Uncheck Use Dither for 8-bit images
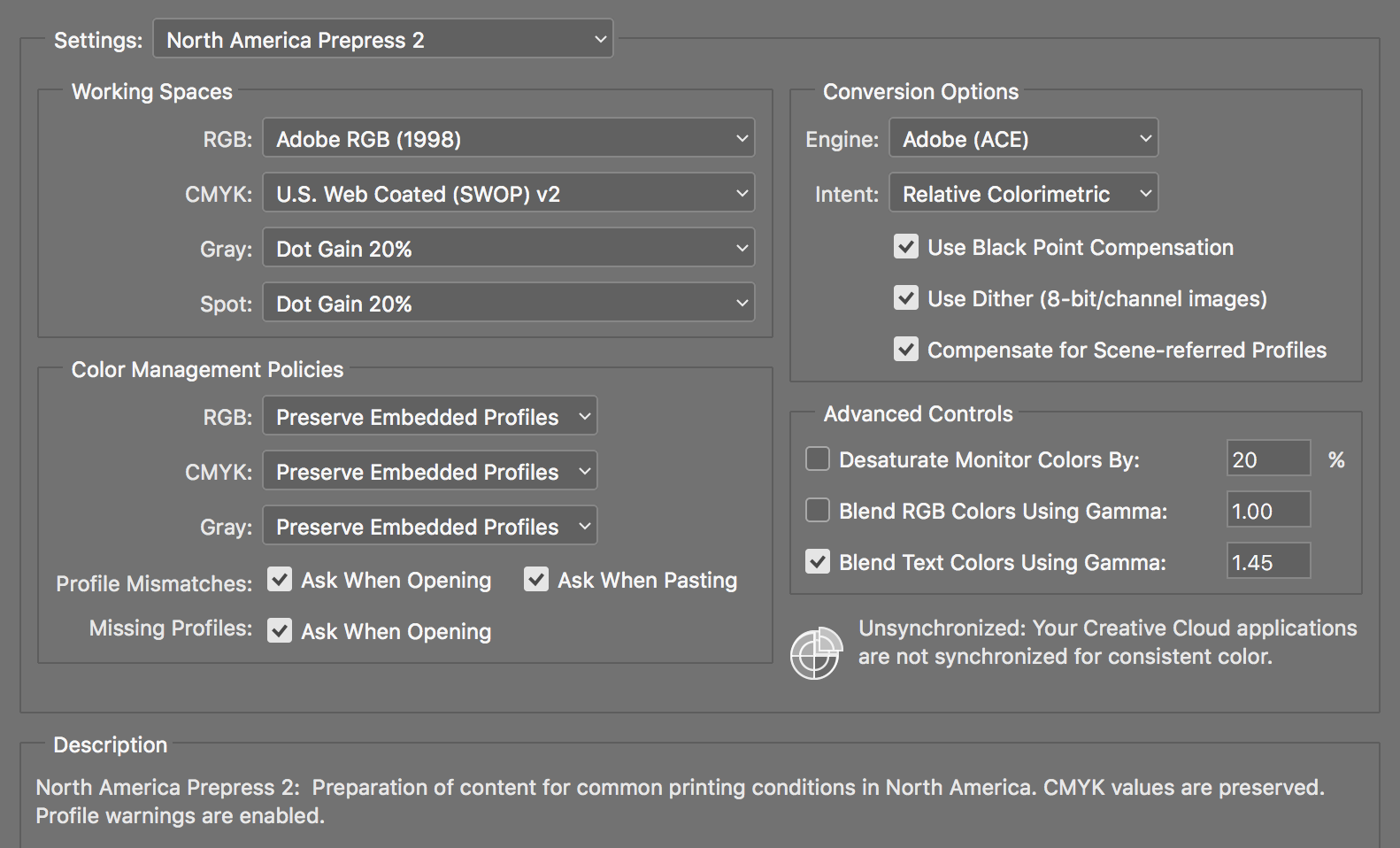 click(905, 298)
